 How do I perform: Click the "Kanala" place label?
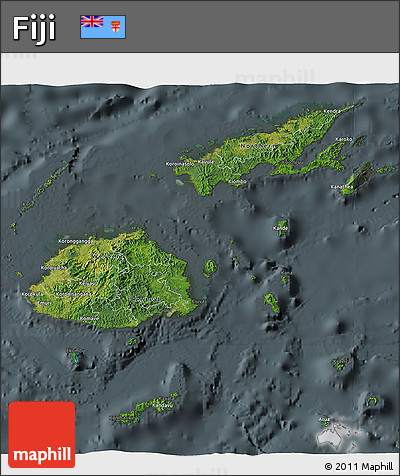coord(206,162)
